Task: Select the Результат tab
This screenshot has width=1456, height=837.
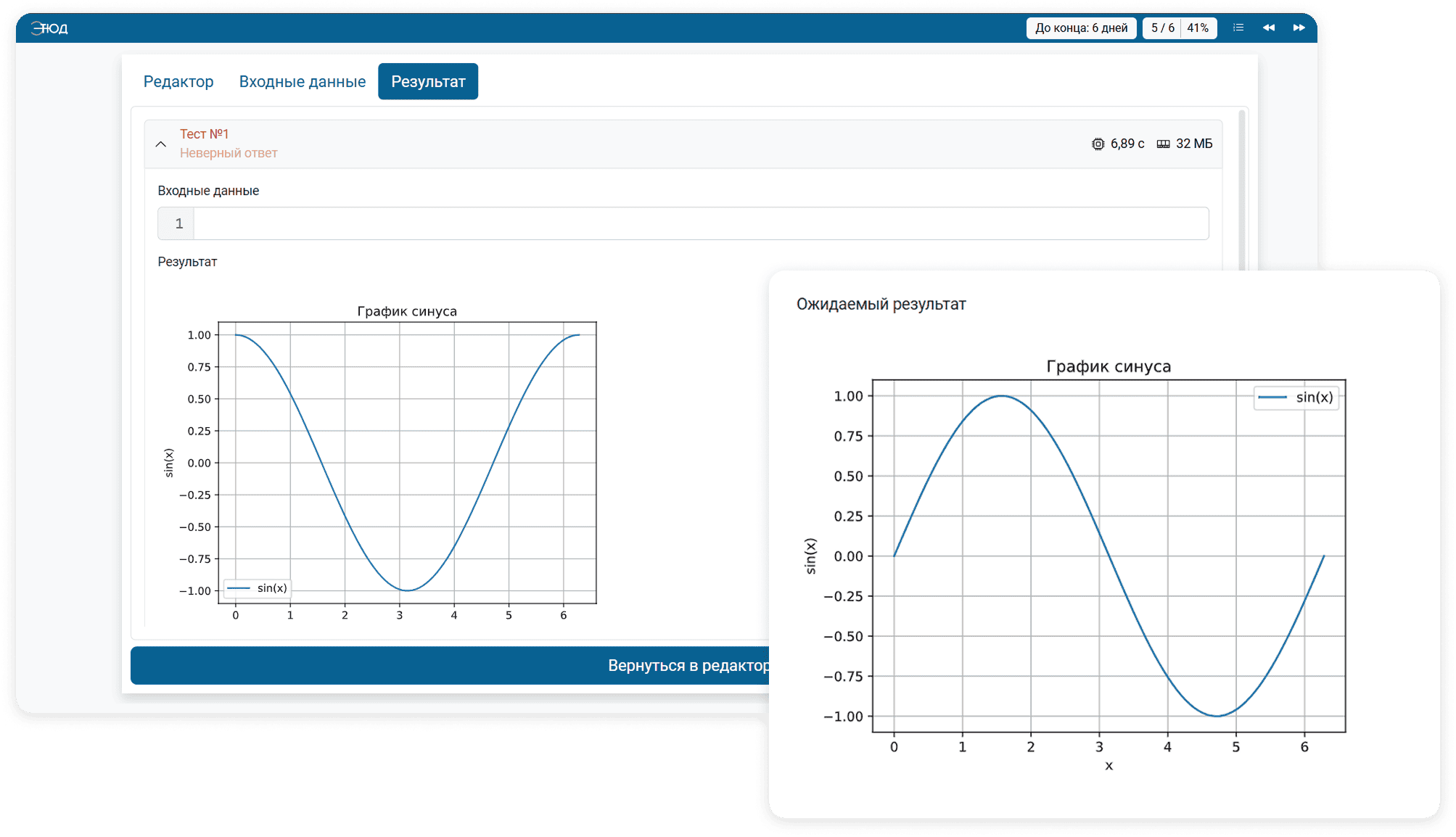Action: [428, 82]
